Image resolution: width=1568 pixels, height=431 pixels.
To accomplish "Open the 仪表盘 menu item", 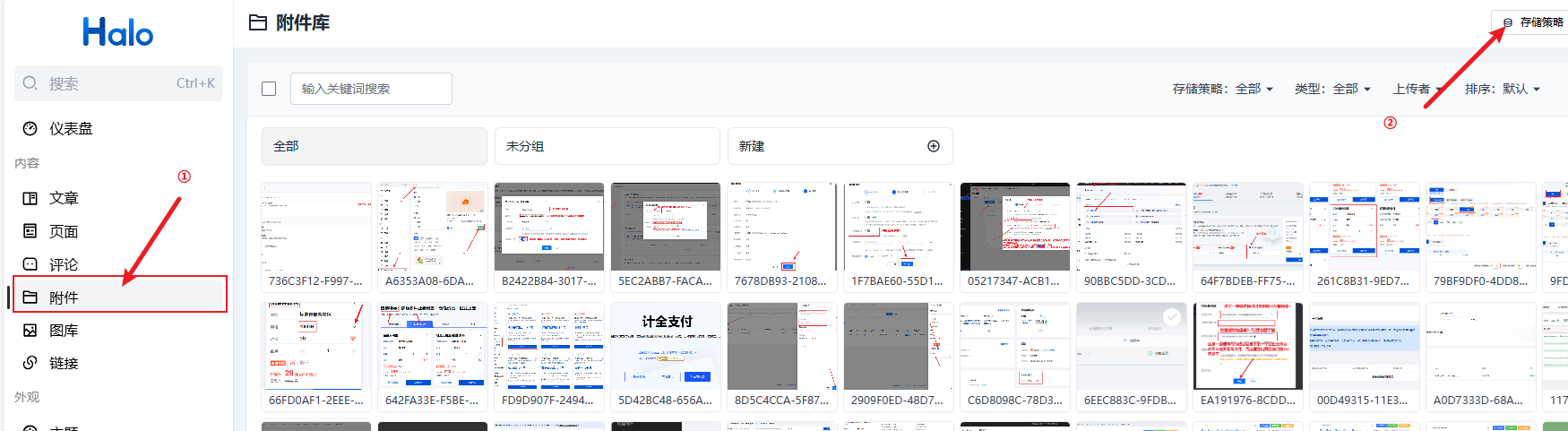I will click(x=118, y=128).
